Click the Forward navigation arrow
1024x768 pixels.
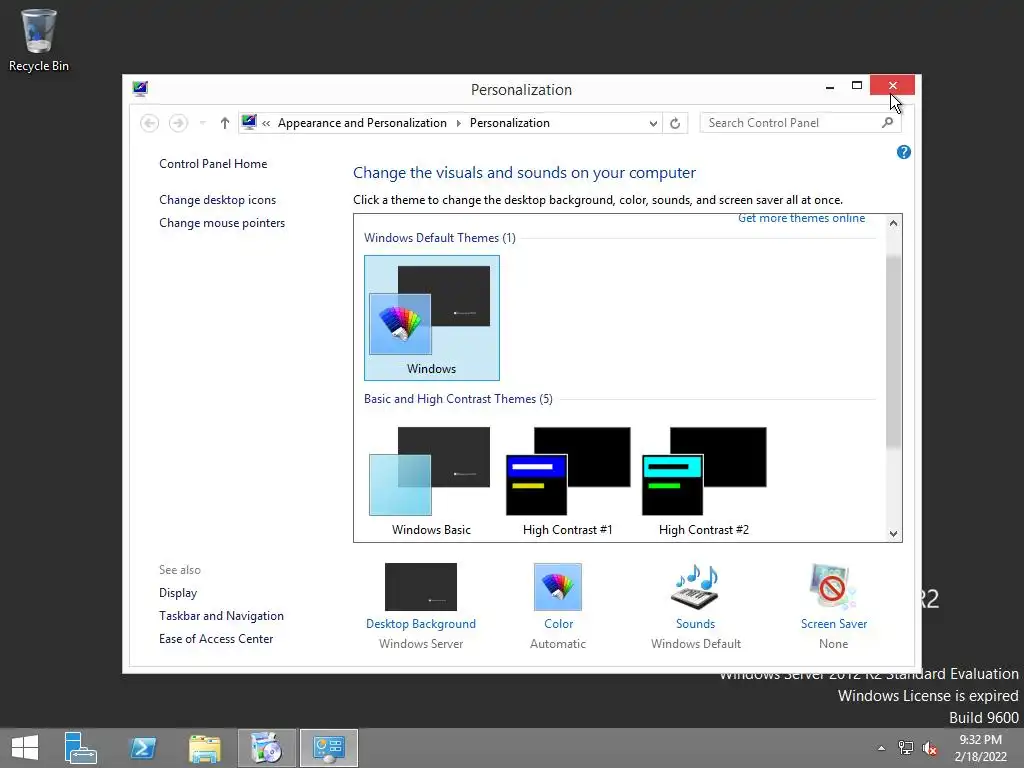coord(178,123)
